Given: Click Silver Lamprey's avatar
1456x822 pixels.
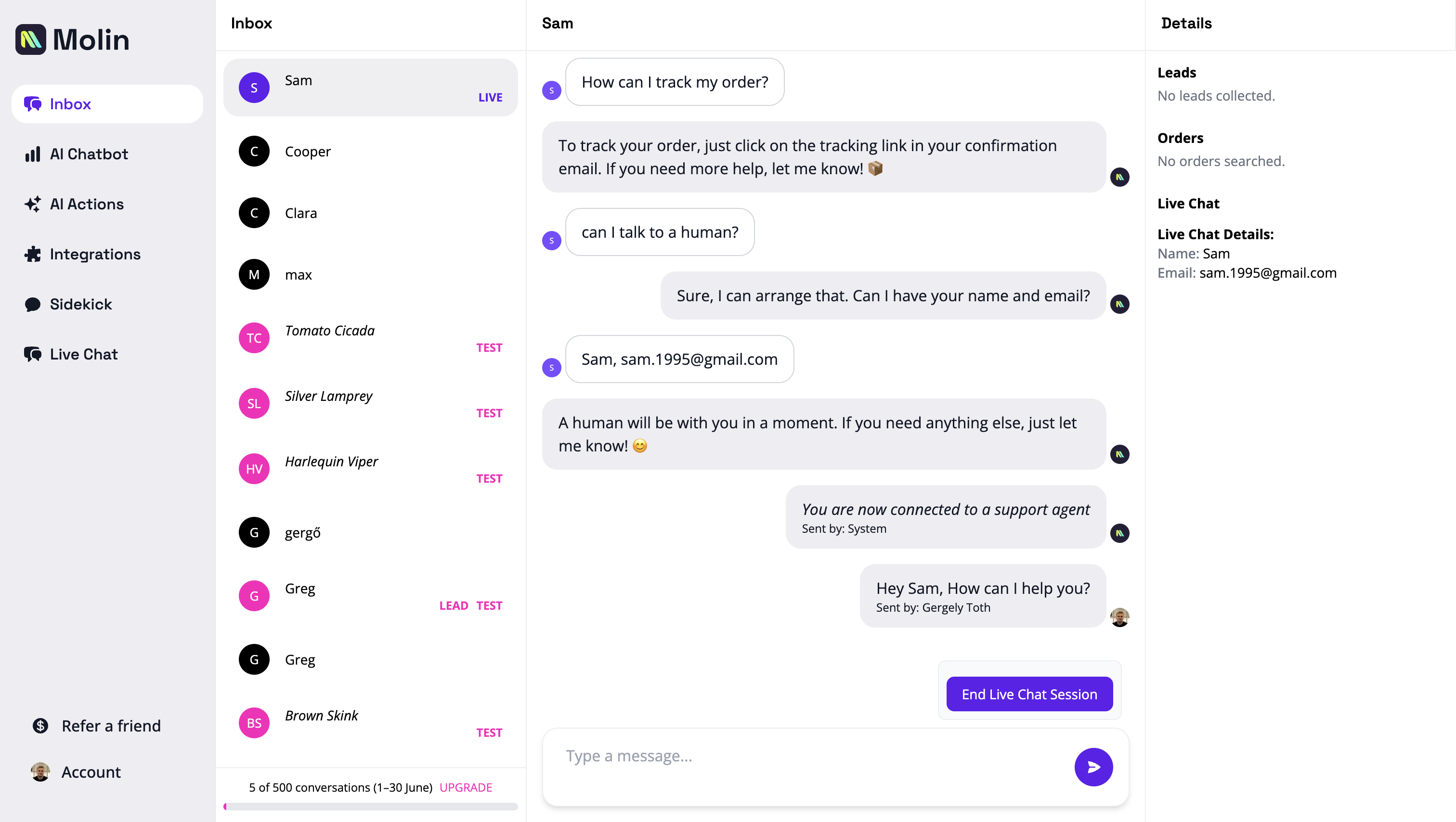Looking at the screenshot, I should [x=254, y=403].
